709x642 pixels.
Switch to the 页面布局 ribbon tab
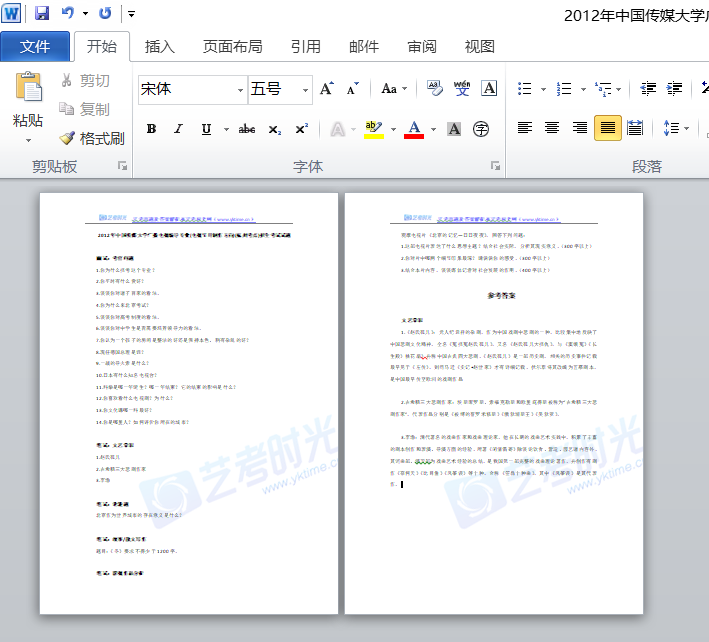click(x=232, y=46)
